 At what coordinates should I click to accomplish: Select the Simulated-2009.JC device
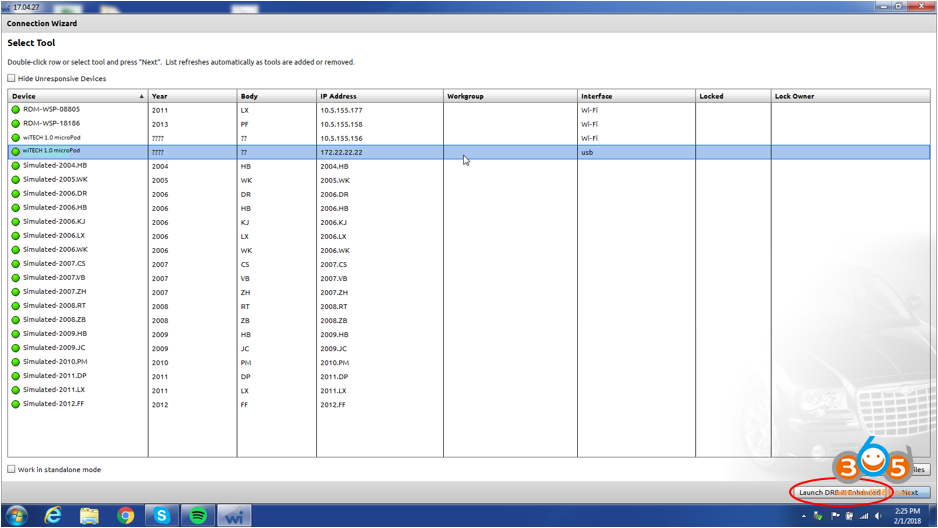[x=469, y=348]
